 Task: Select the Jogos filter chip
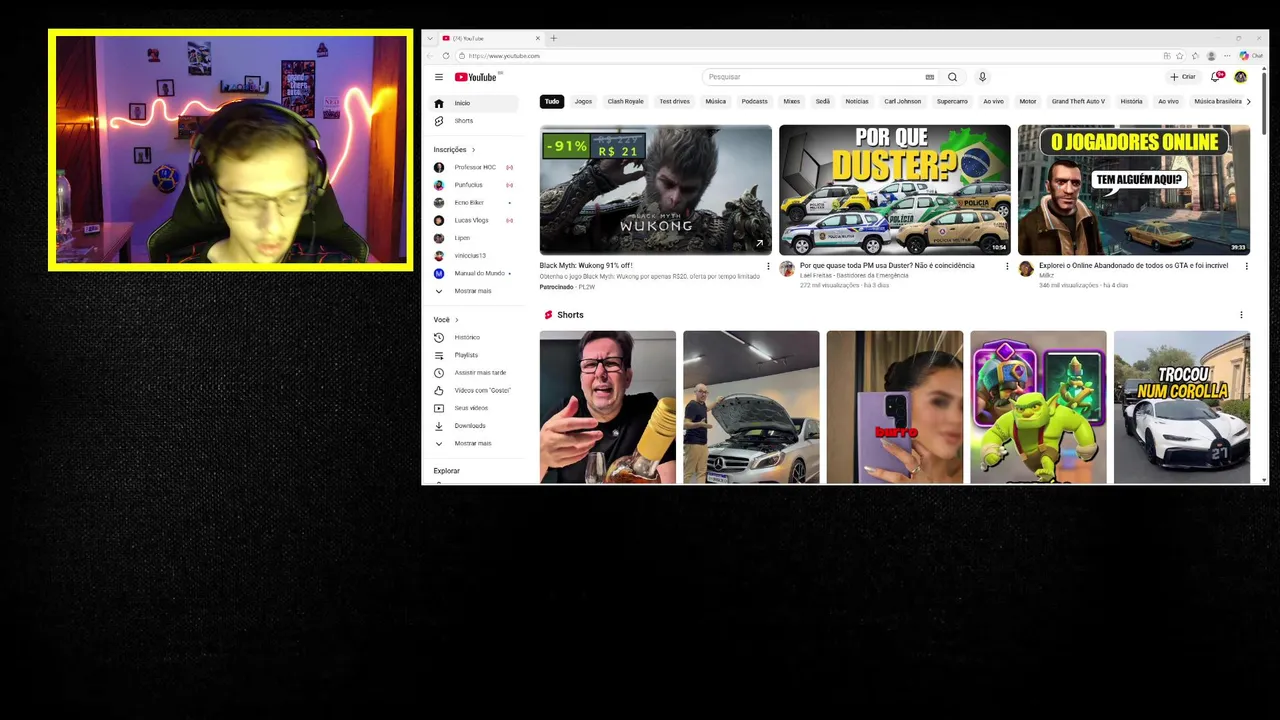[x=583, y=101]
